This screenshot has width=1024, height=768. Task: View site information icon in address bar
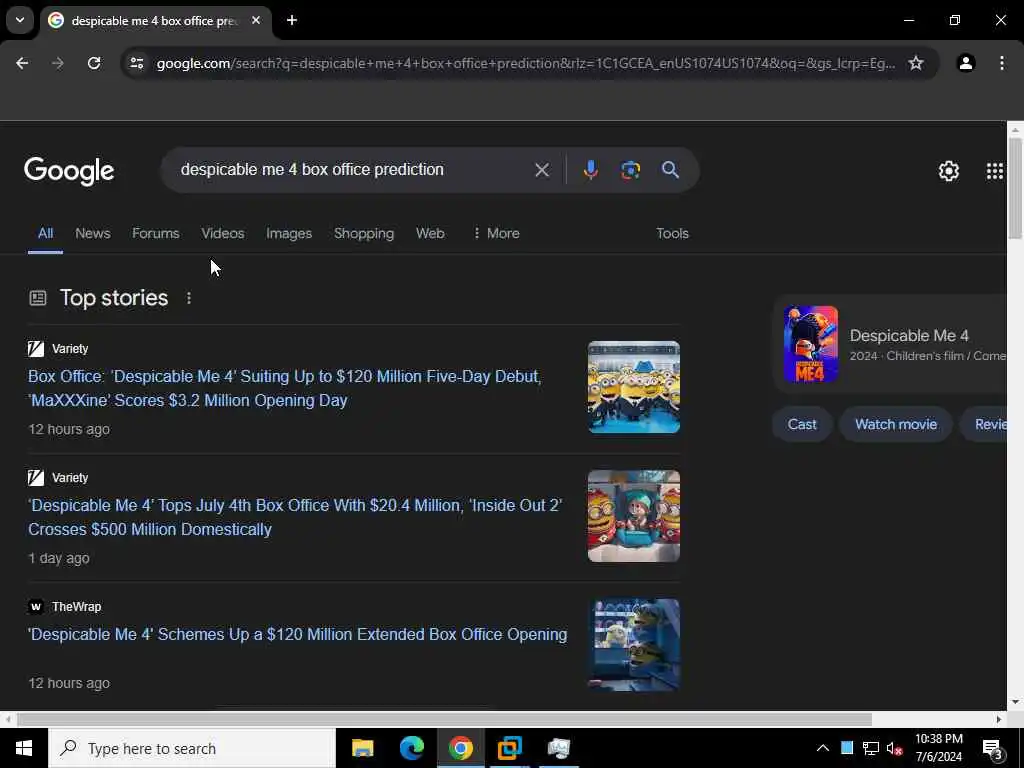pos(136,63)
